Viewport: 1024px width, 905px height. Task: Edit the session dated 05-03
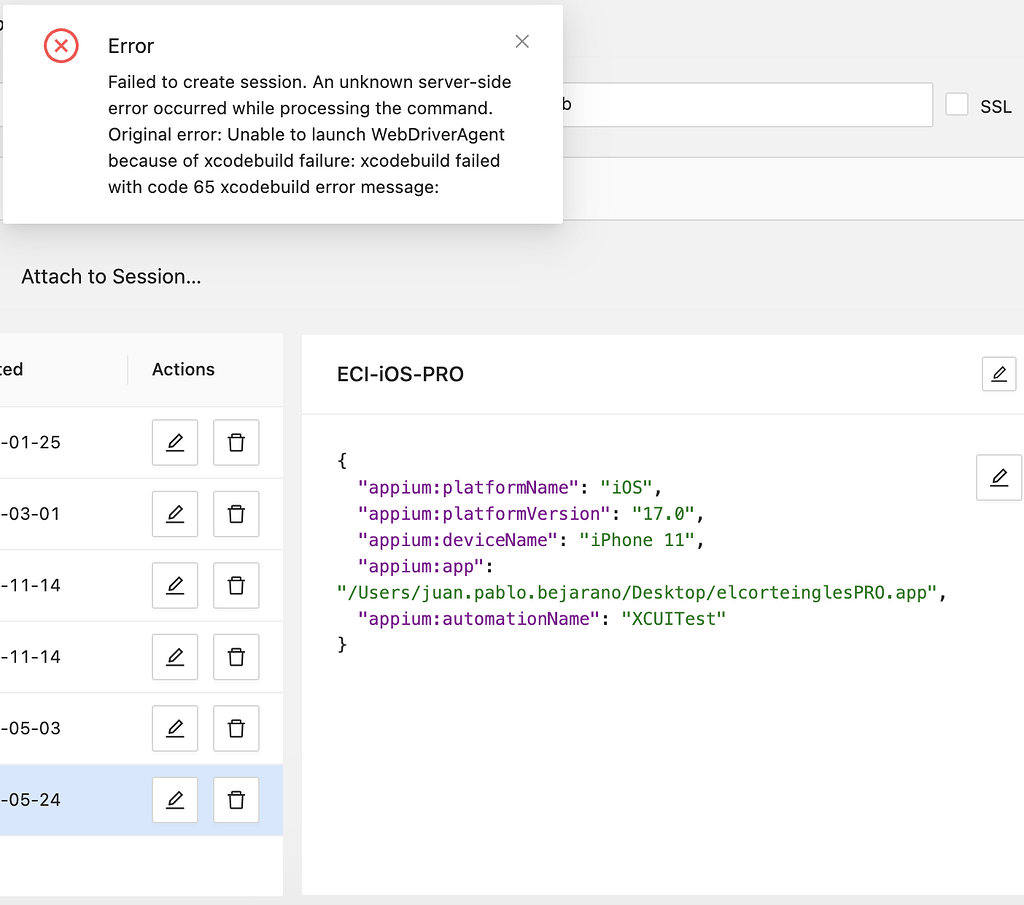point(175,728)
